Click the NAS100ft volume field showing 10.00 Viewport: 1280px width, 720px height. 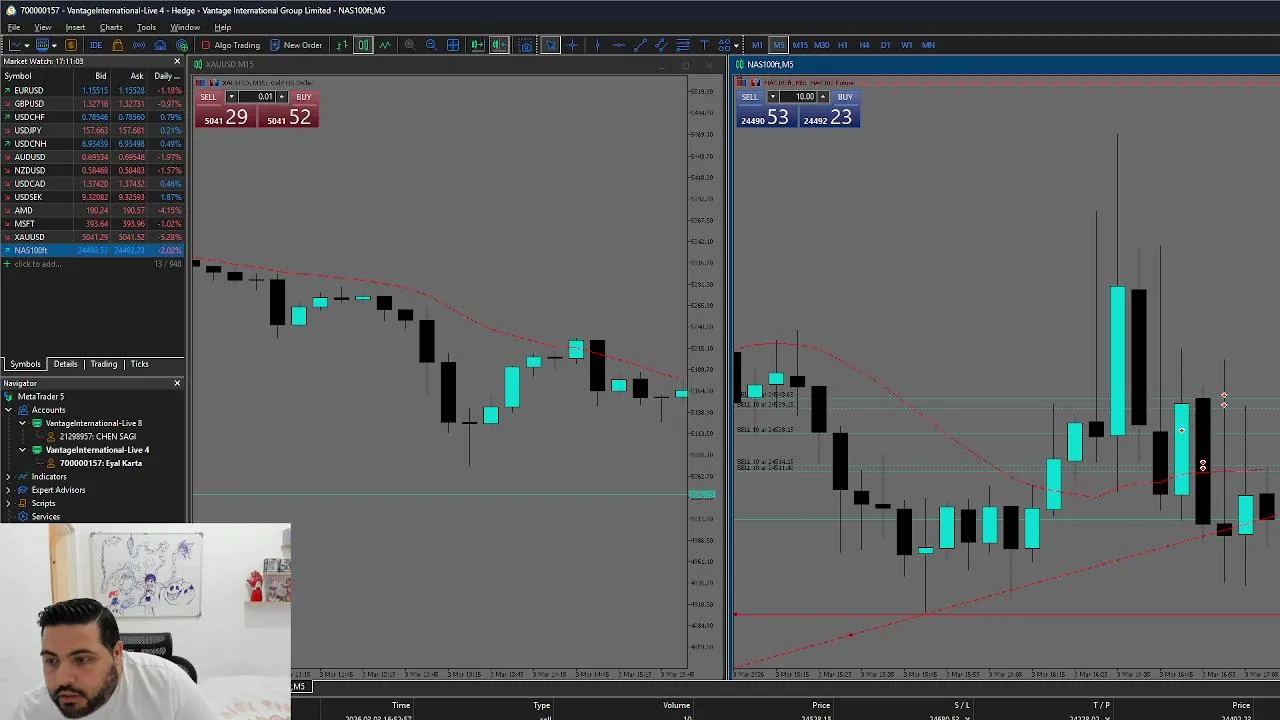tap(797, 97)
